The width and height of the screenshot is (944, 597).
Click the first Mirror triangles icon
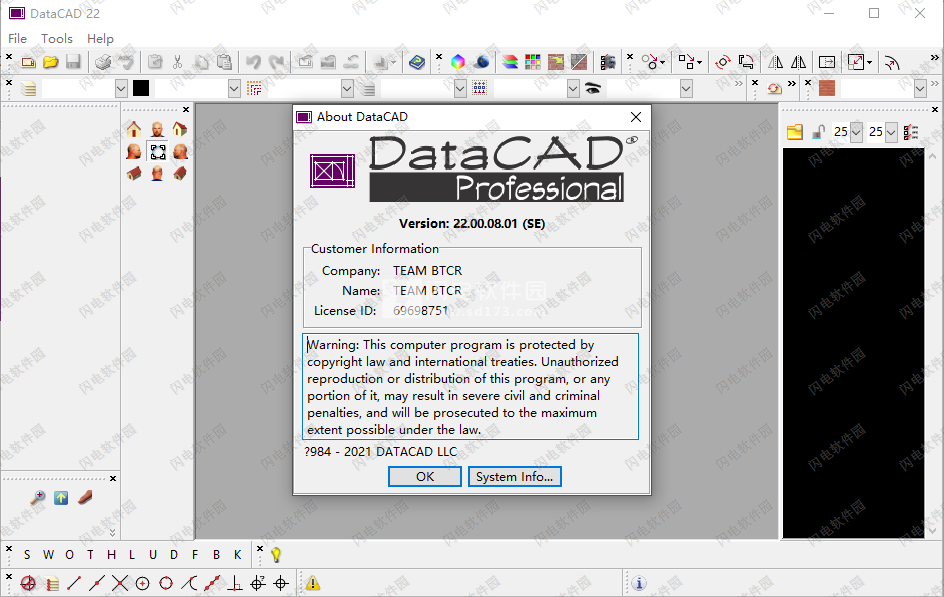coord(775,62)
